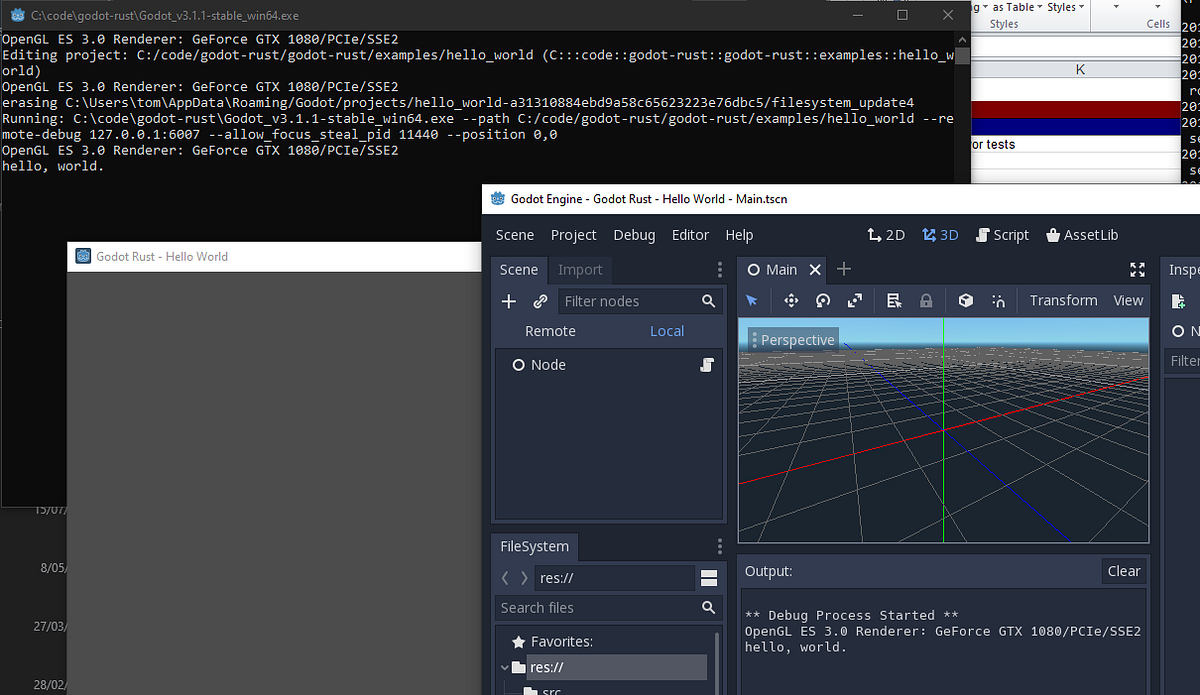
Task: Switch to the 3D workspace
Action: point(940,235)
